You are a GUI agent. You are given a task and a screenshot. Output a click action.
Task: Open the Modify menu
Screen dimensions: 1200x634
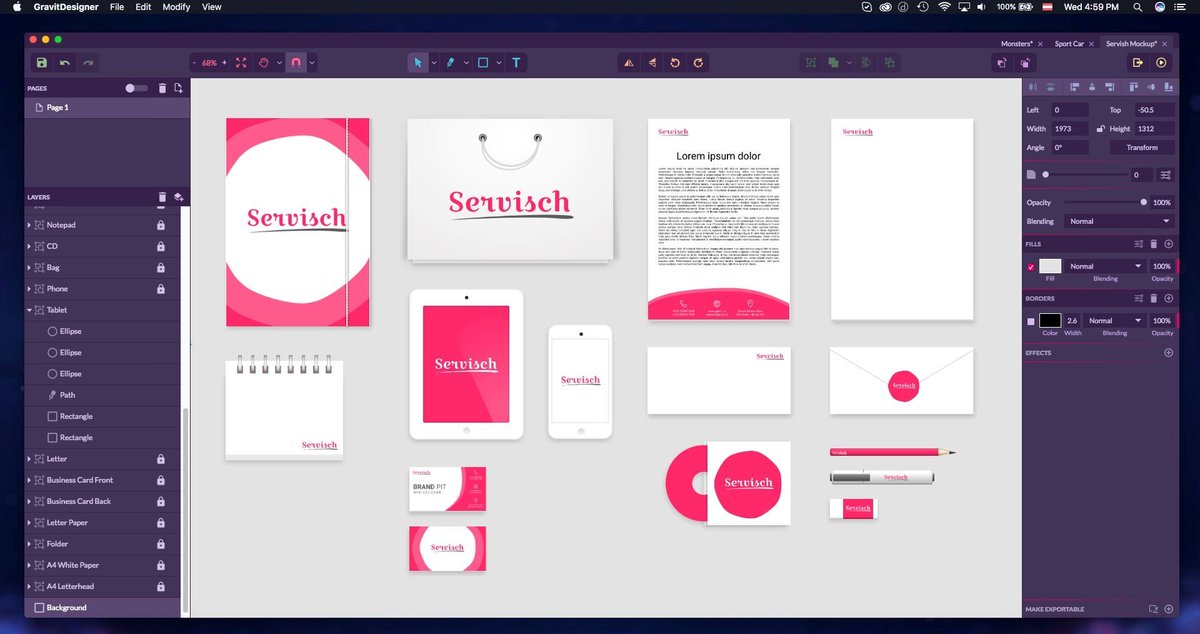tap(176, 7)
